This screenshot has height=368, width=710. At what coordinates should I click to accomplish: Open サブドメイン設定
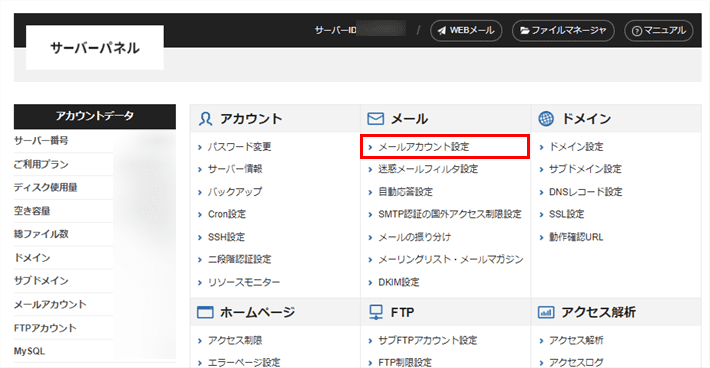585,169
